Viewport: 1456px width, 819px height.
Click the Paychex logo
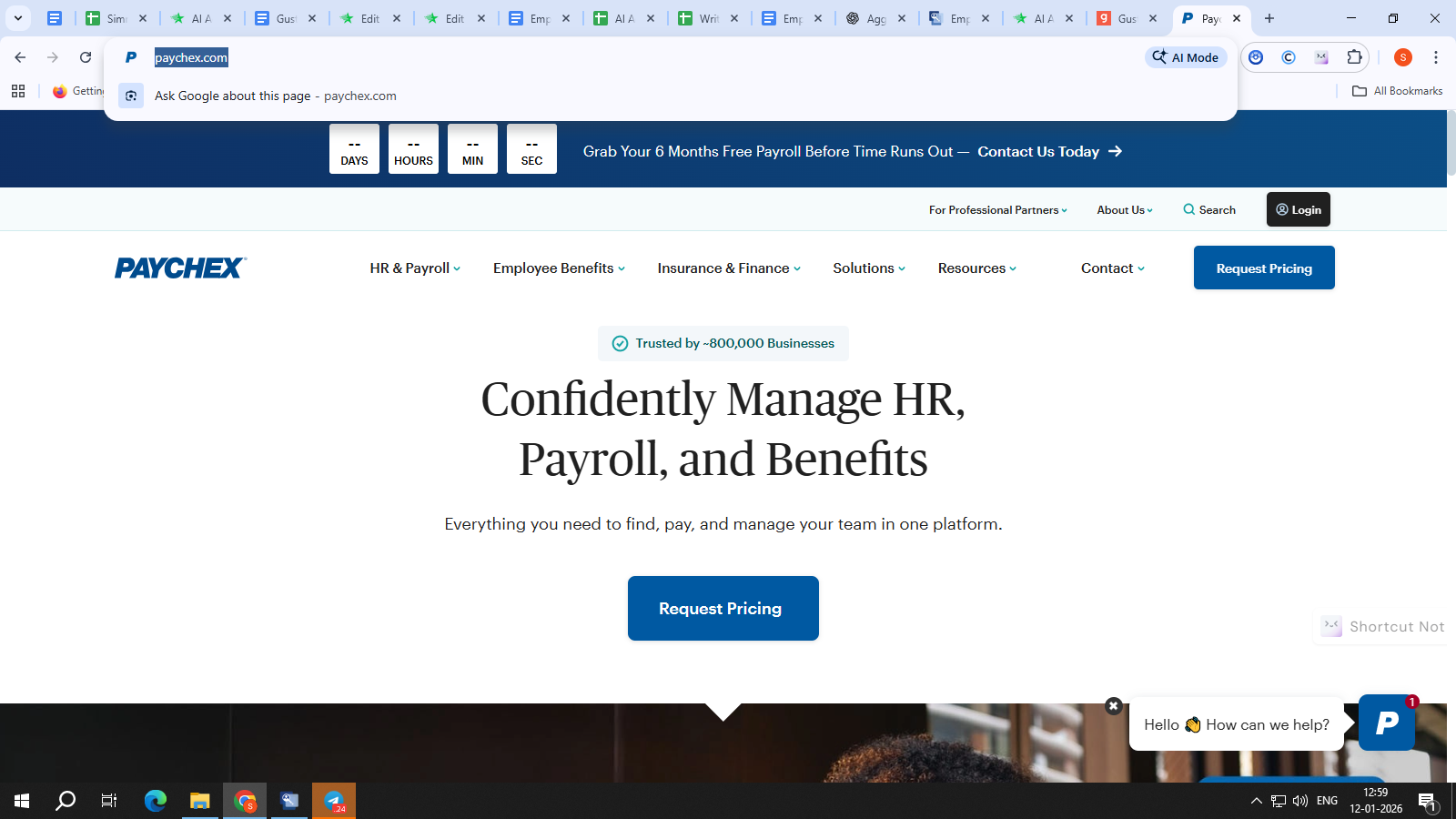(180, 268)
